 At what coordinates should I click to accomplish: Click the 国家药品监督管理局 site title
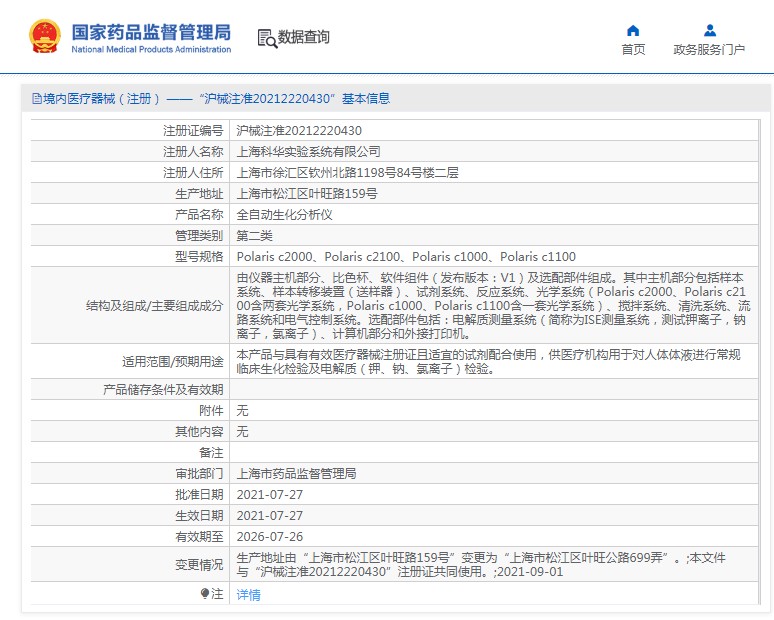[151, 30]
